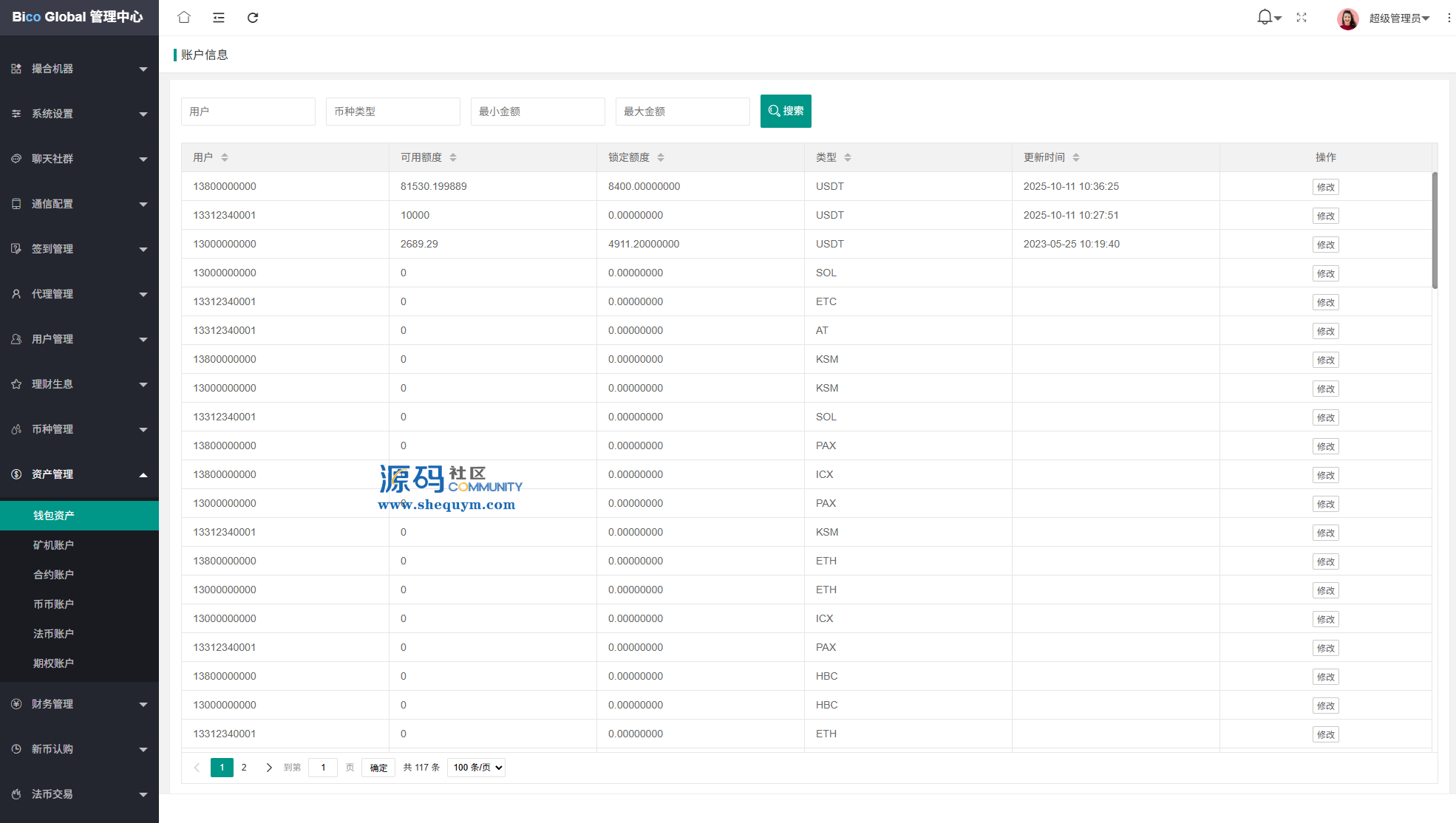Click the home icon in top bar
The height and width of the screenshot is (823, 1456).
pyautogui.click(x=184, y=17)
